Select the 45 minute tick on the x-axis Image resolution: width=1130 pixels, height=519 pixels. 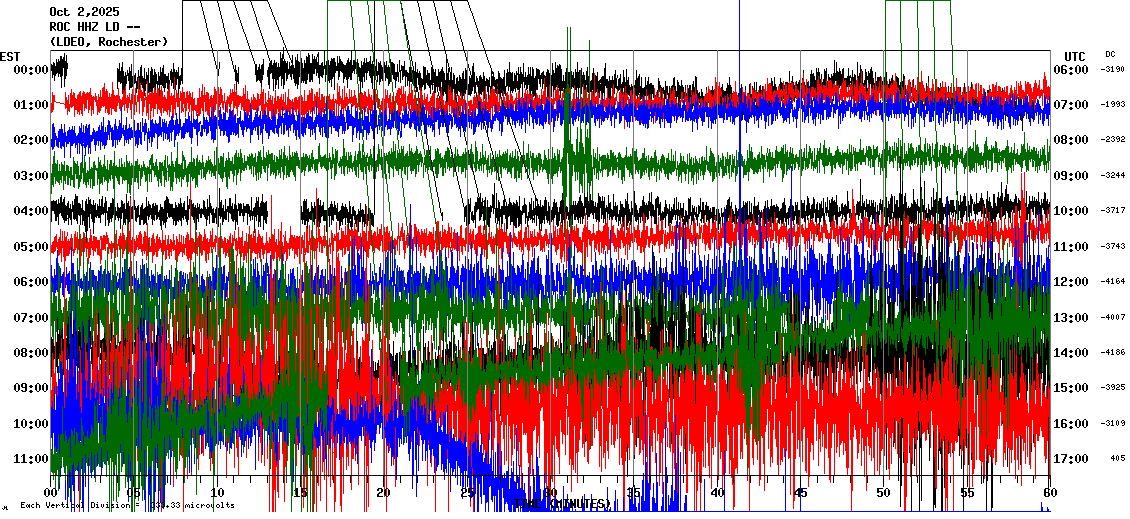coord(800,493)
